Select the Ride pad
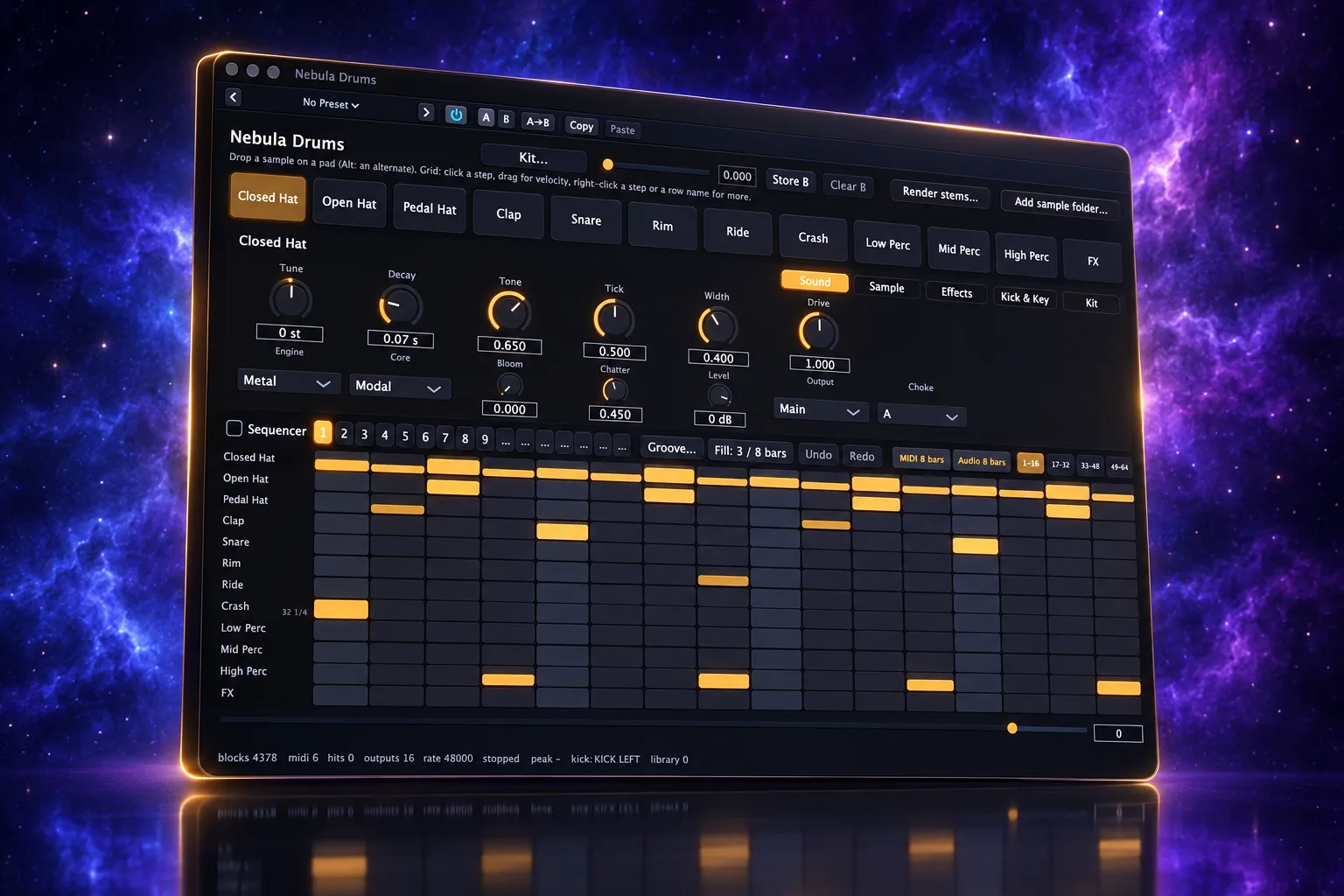The width and height of the screenshot is (1344, 896). (738, 232)
